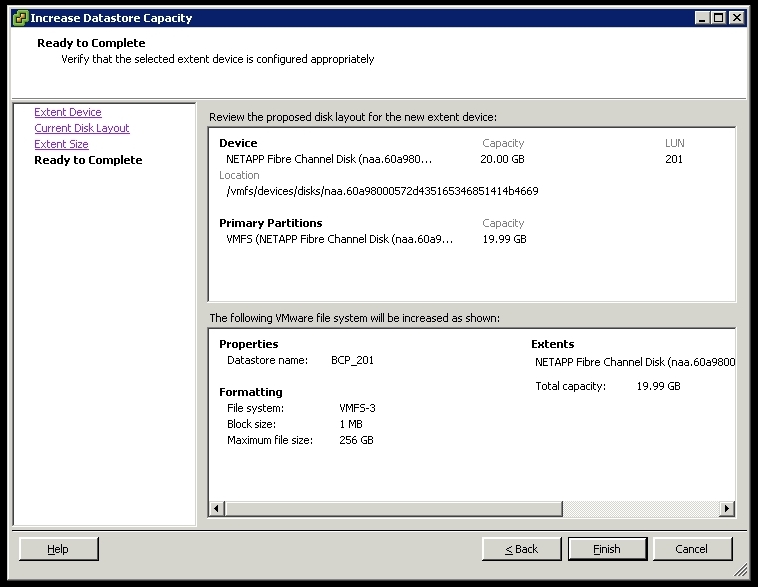Click the vSphere icon in title bar
Image resolution: width=758 pixels, height=587 pixels.
(20, 18)
